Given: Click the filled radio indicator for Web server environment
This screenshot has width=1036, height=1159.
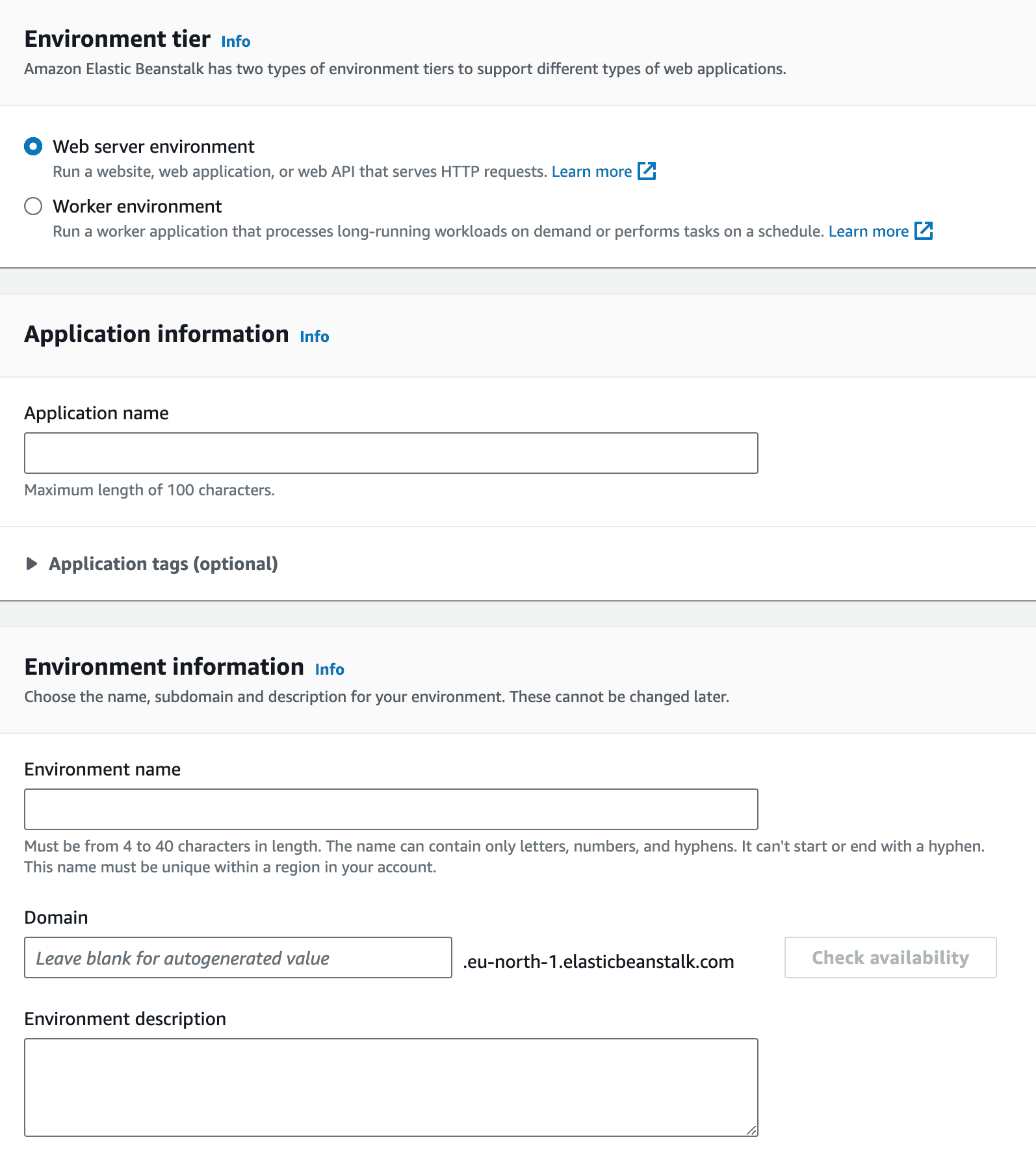Looking at the screenshot, I should 33,147.
